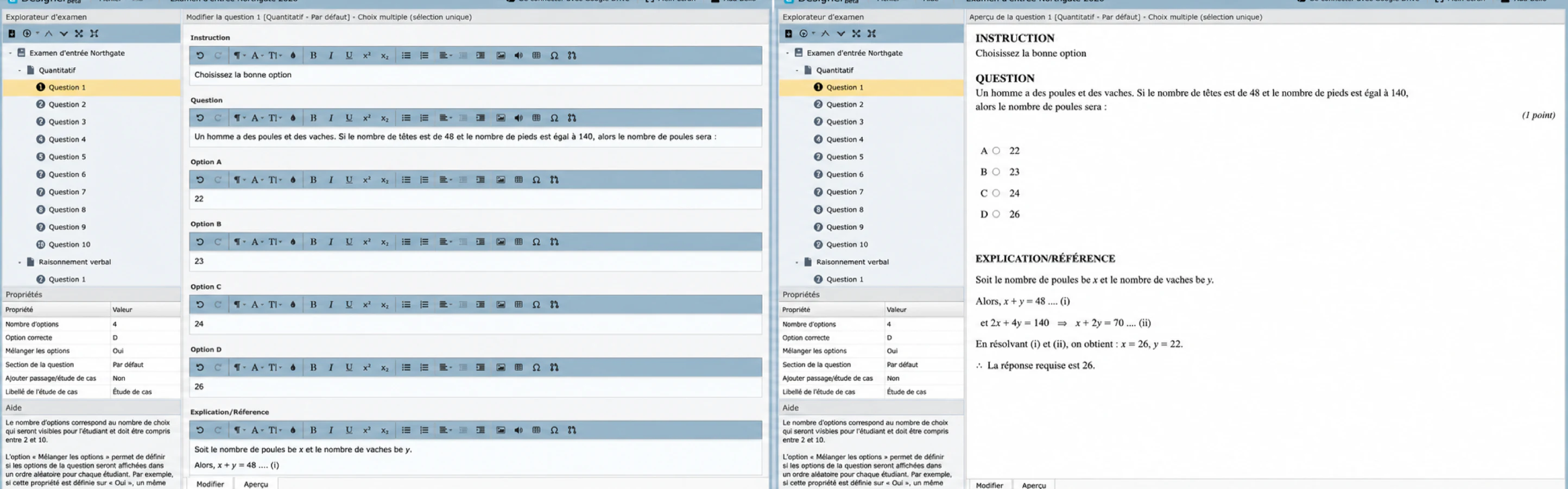This screenshot has width=1568, height=489.
Task: Click expand-all icon in left window's explorer toolbar
Action: click(79, 34)
